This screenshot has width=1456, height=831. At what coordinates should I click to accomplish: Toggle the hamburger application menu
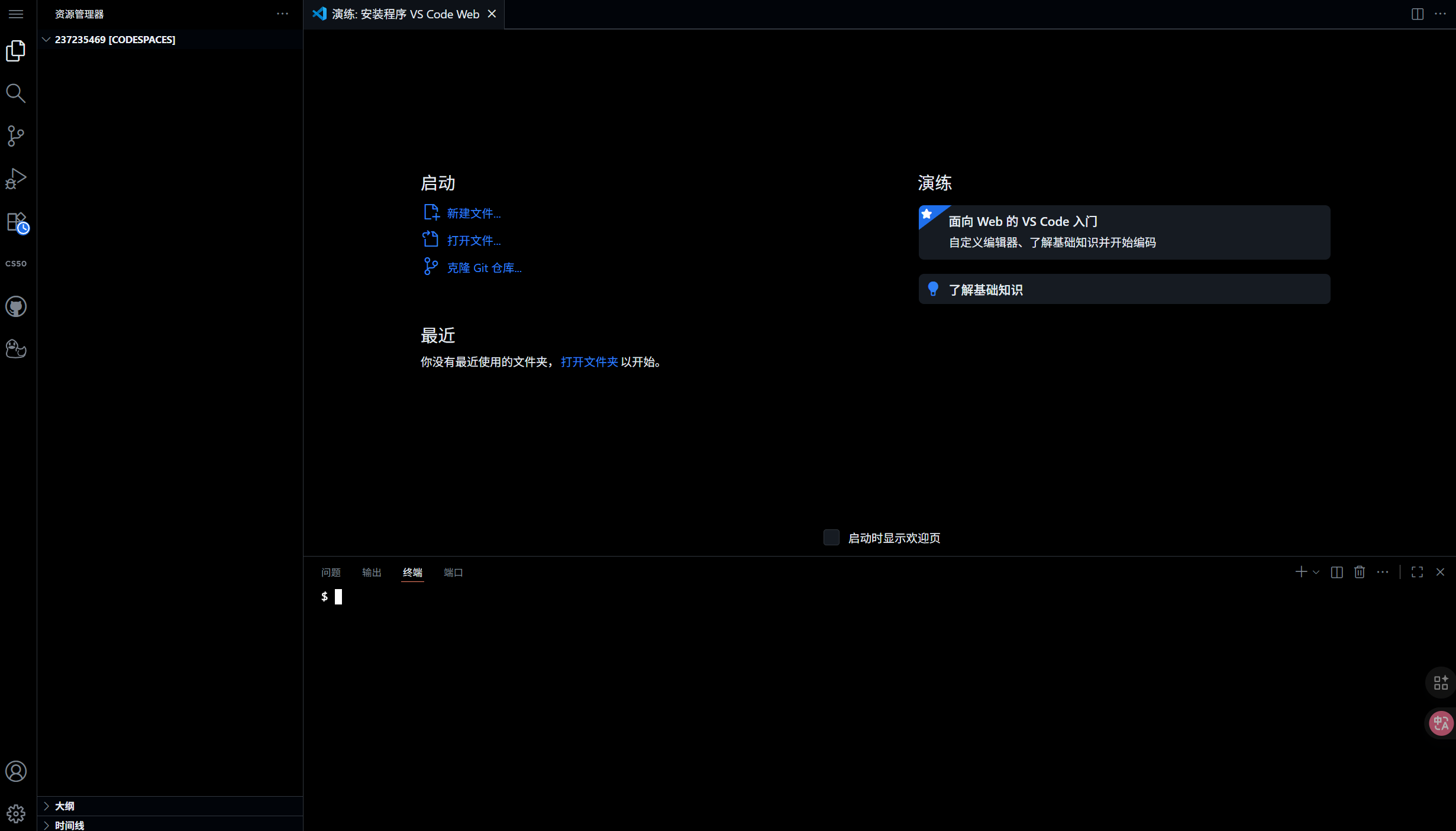pos(16,14)
